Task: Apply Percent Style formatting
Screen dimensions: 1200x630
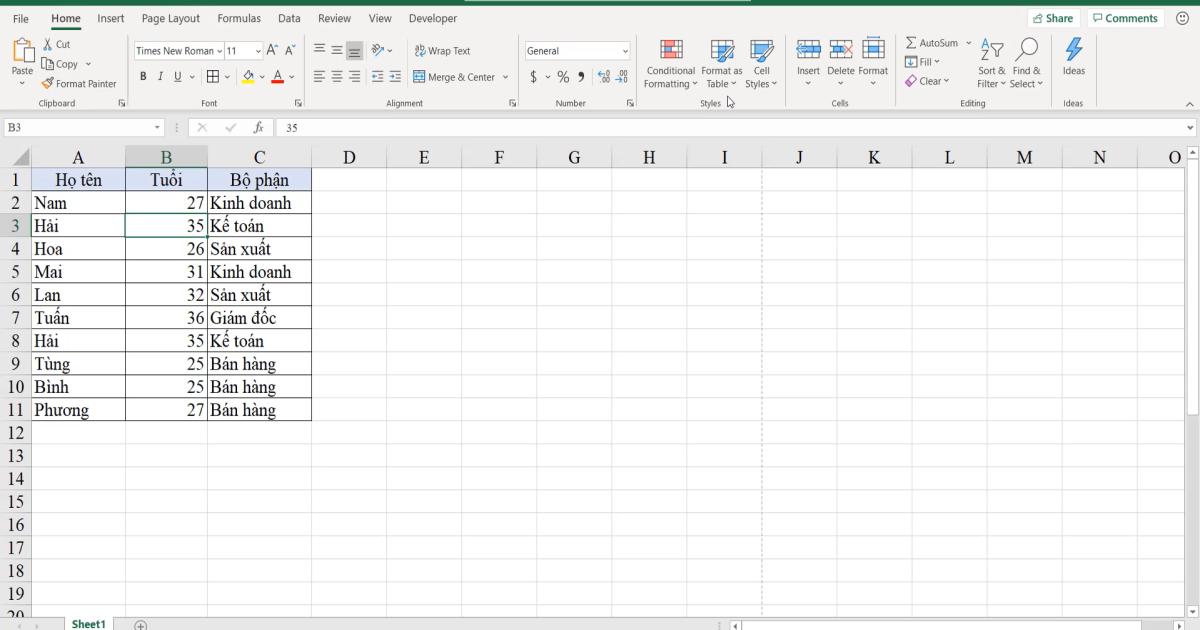Action: 562,75
